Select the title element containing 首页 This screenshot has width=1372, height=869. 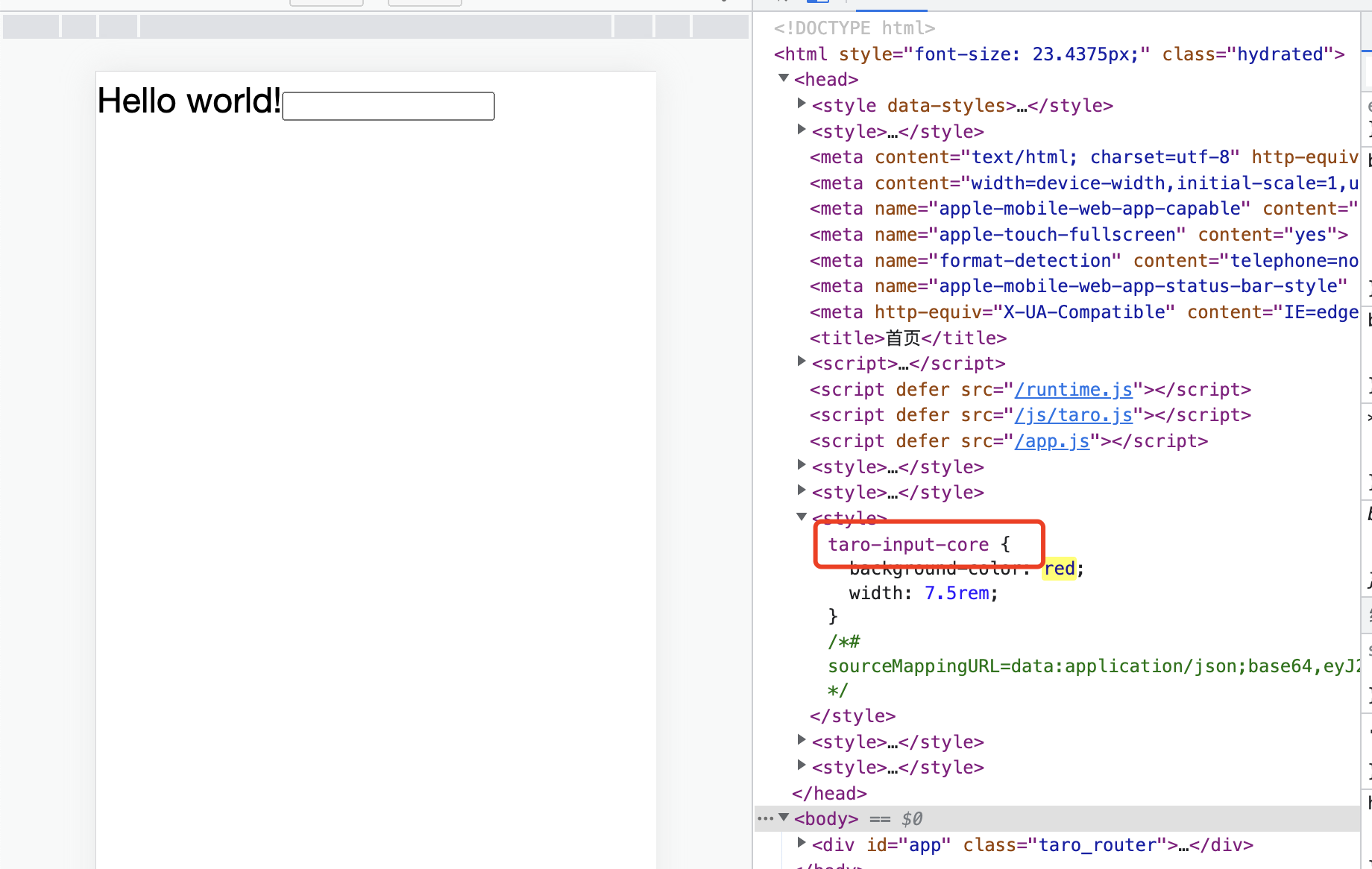907,338
